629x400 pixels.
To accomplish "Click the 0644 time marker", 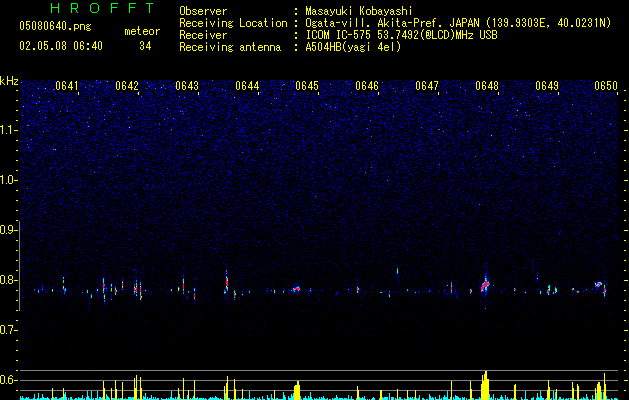I will (247, 86).
